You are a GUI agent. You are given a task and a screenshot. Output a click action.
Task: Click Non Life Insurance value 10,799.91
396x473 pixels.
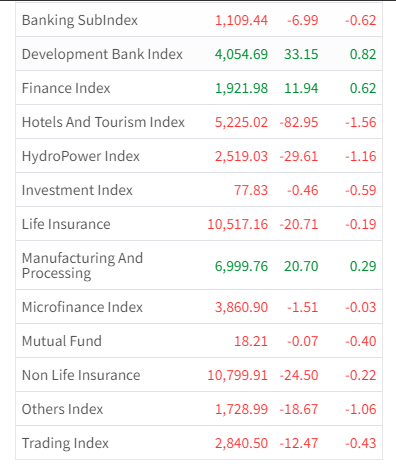pyautogui.click(x=238, y=375)
